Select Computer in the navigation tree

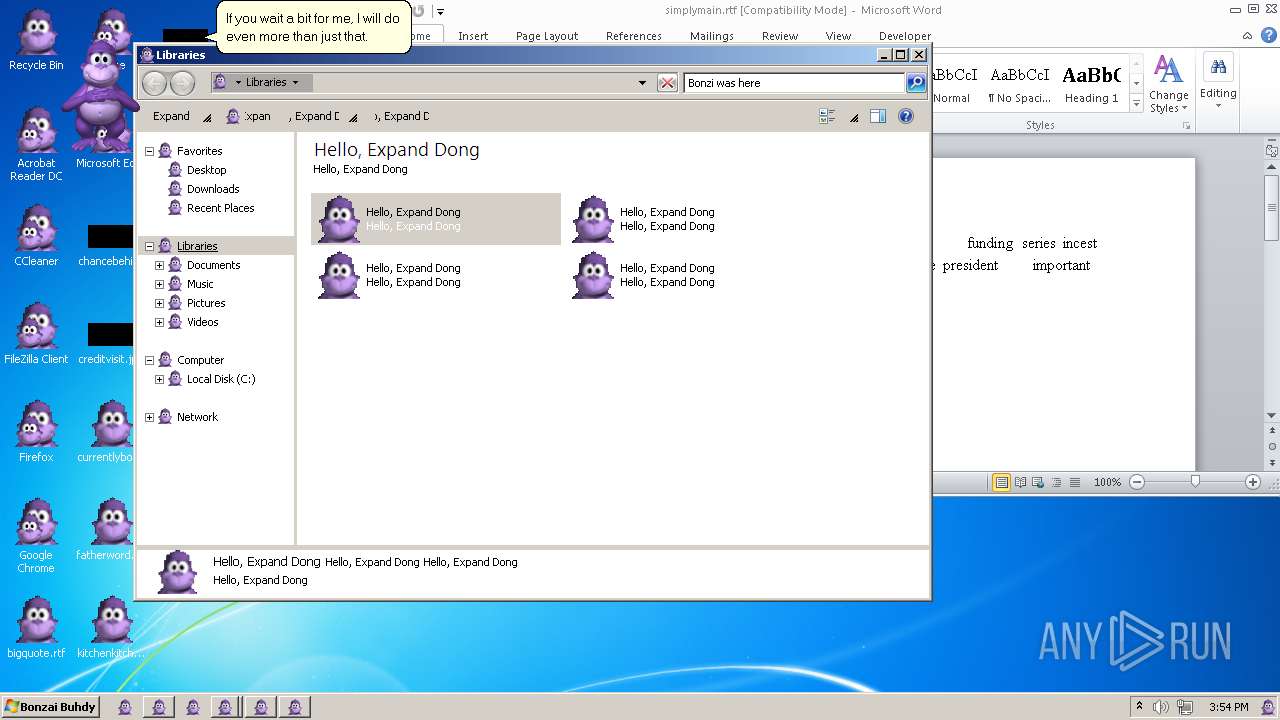click(200, 360)
